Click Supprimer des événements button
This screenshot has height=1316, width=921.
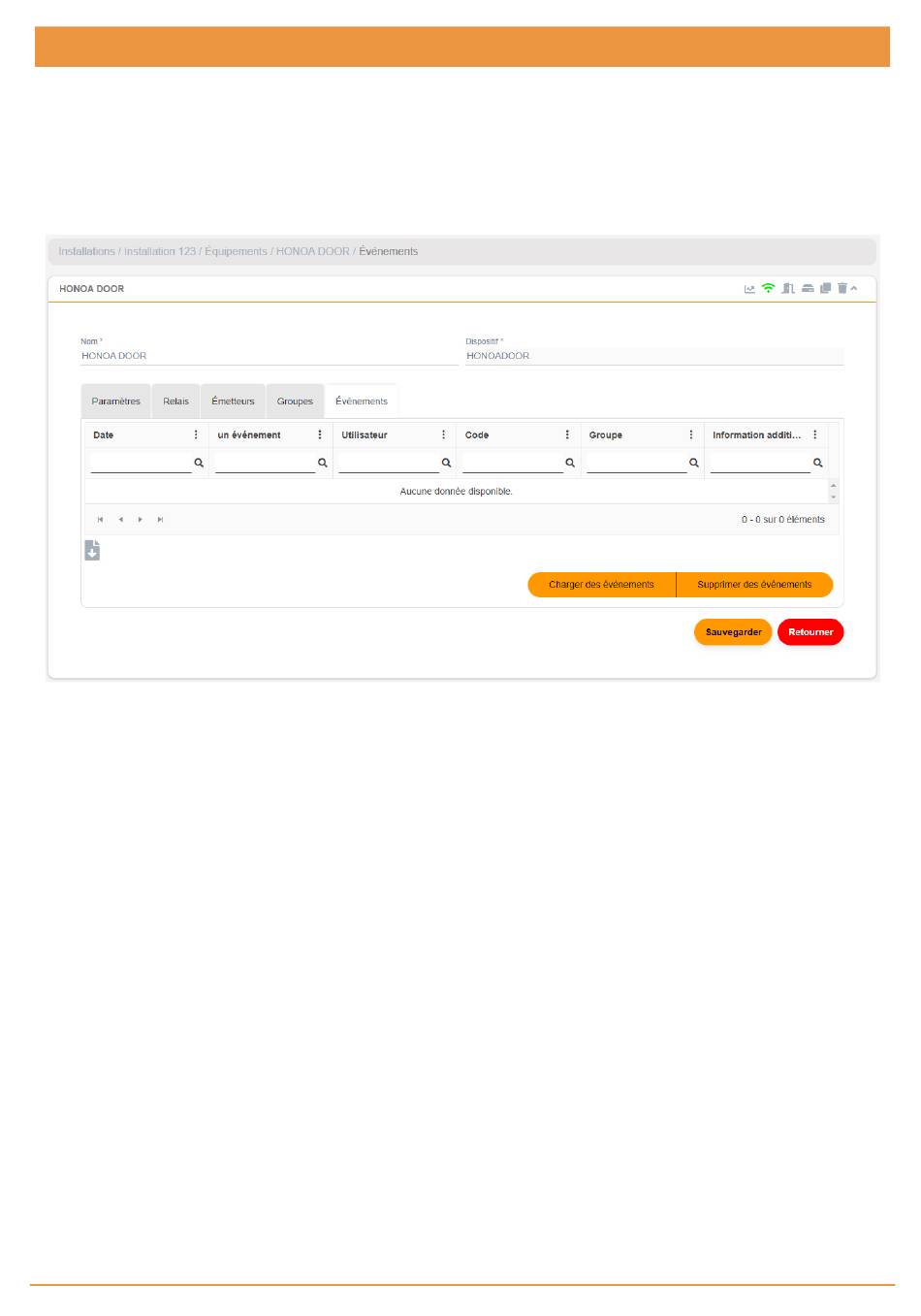[x=754, y=585]
